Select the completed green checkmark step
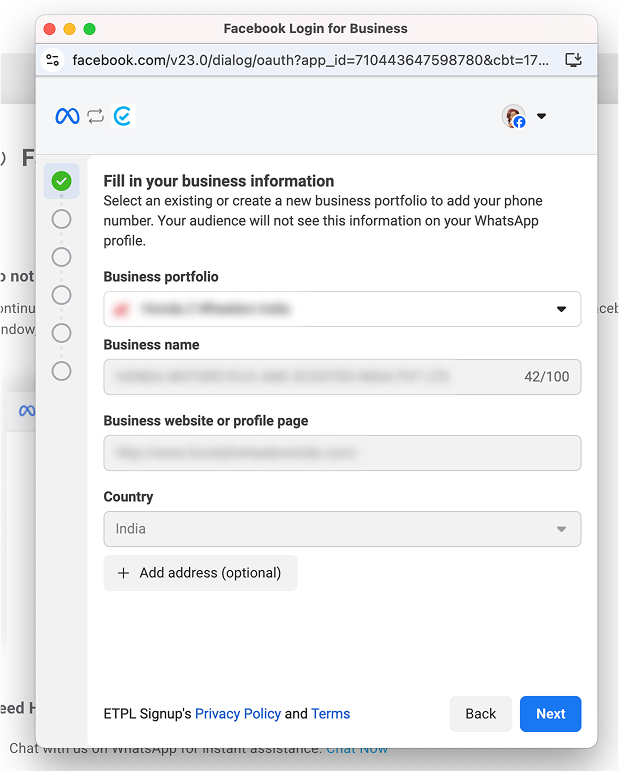 62,181
